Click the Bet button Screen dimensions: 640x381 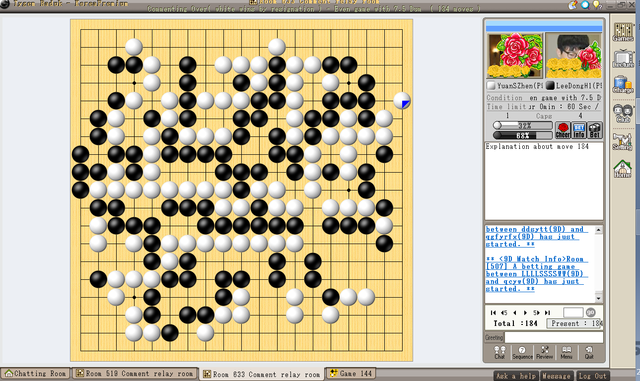(x=595, y=130)
